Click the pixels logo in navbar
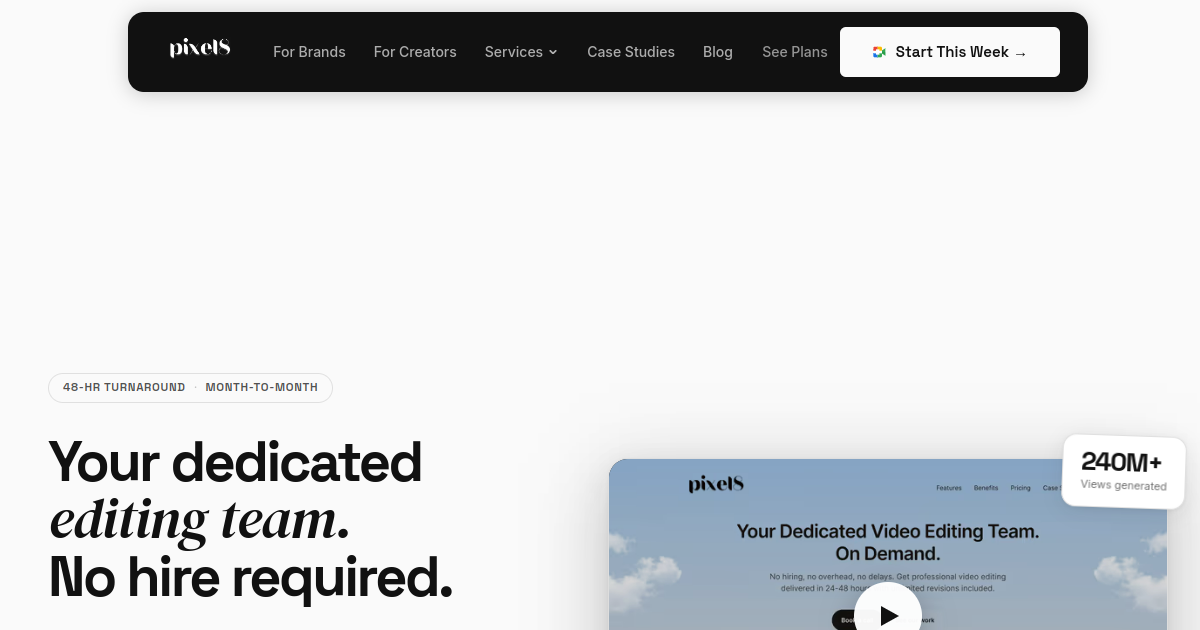1200x630 pixels. tap(200, 48)
